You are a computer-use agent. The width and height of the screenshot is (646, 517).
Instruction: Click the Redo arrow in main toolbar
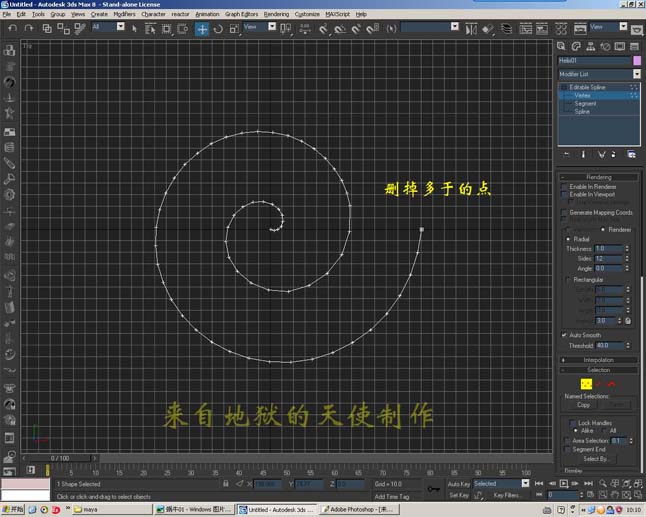tap(28, 28)
